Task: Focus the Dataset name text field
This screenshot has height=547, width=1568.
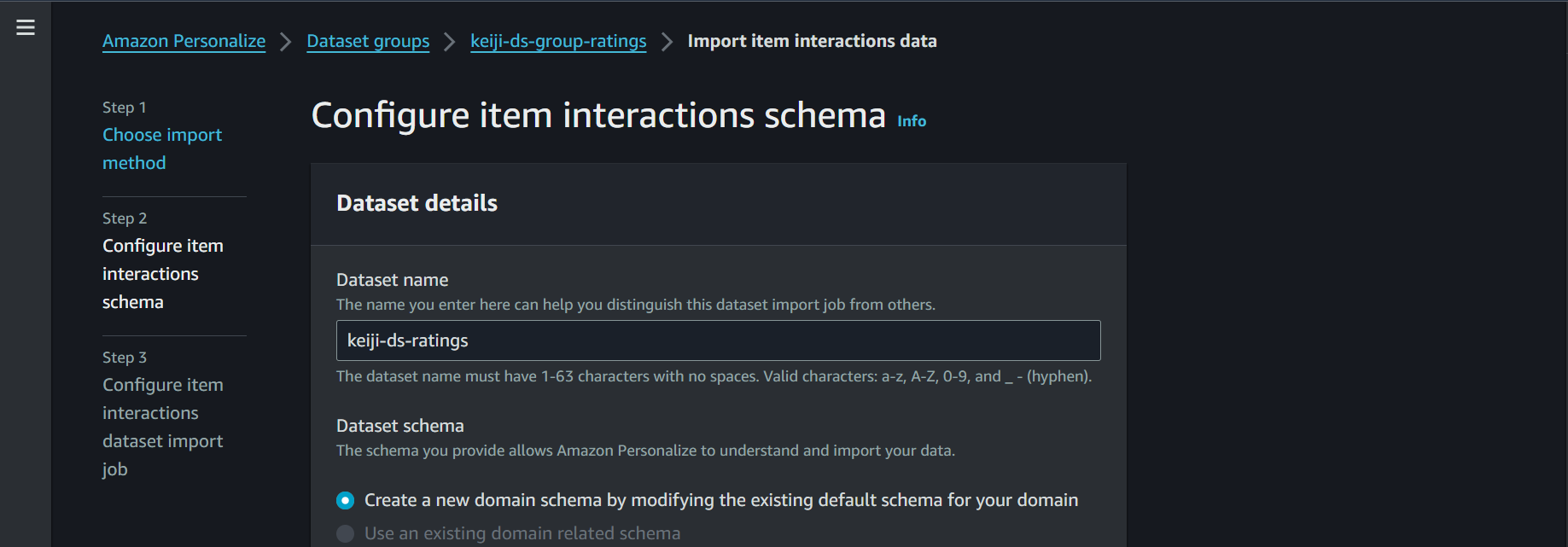Action: pos(718,340)
